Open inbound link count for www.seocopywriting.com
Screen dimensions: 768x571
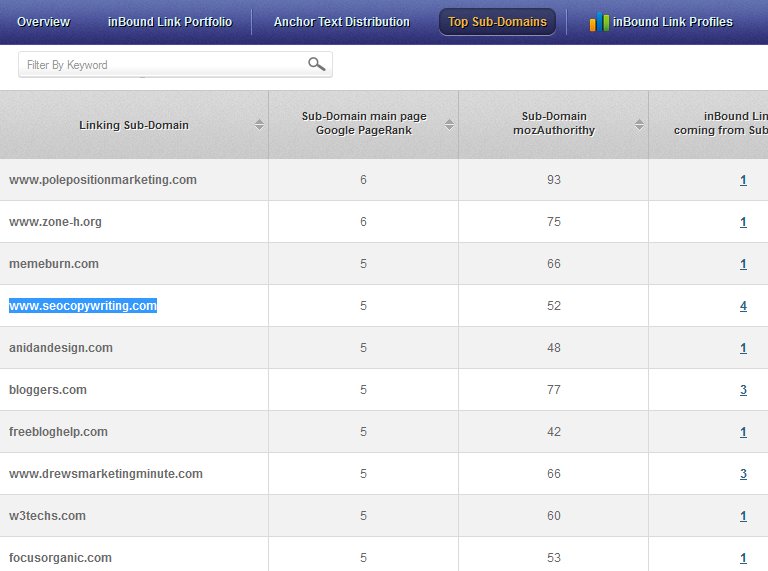point(743,306)
